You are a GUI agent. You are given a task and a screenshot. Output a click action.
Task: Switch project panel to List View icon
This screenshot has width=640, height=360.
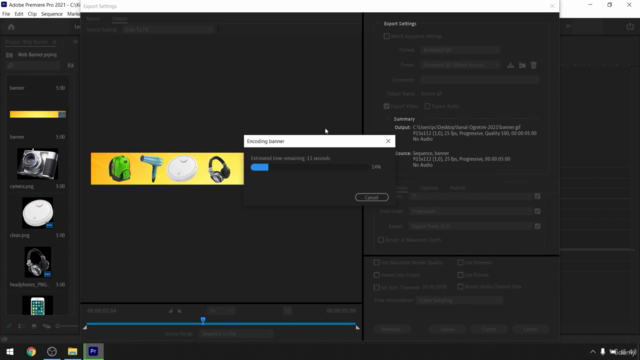point(21,326)
